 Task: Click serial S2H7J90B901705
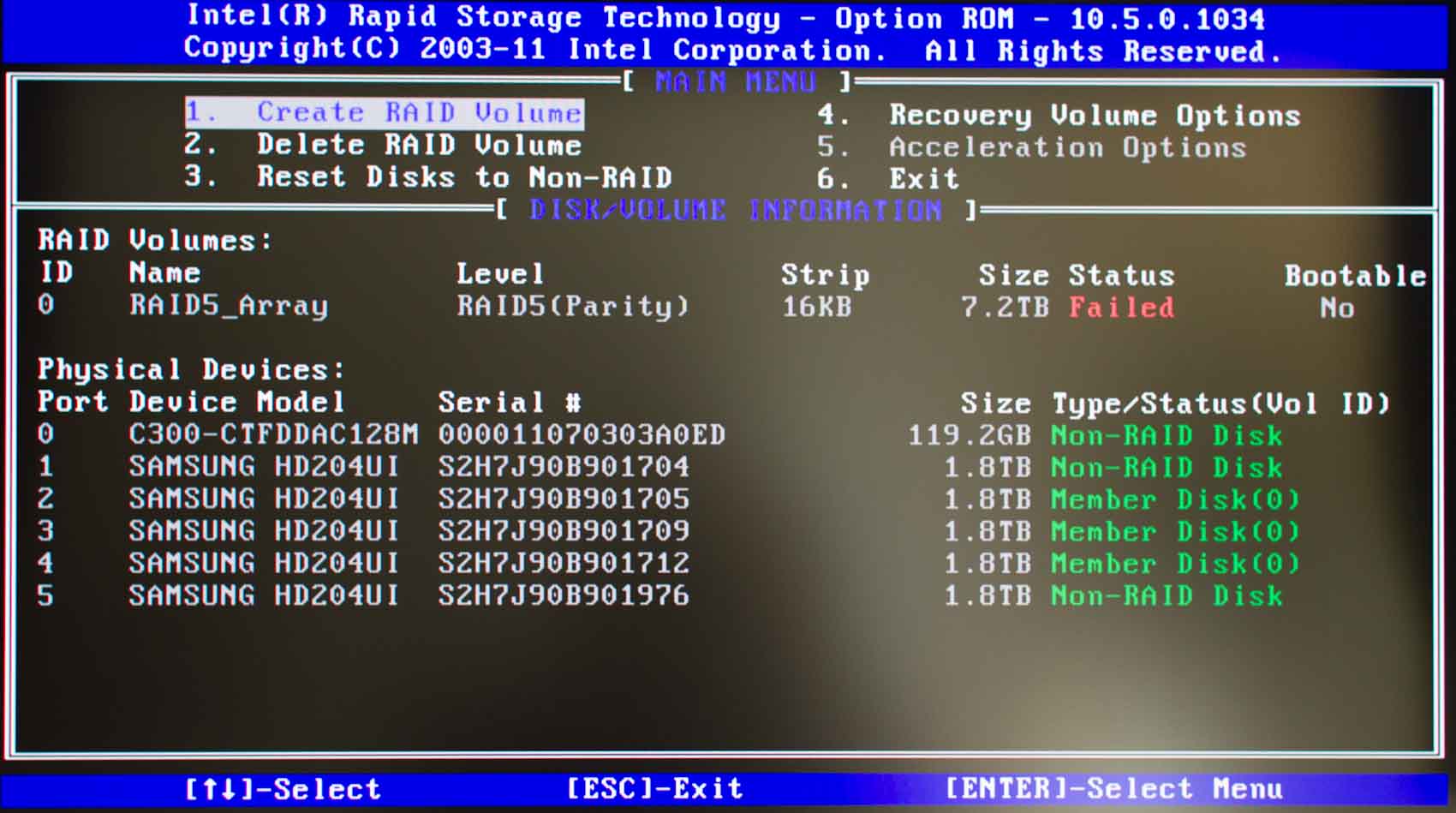[564, 499]
